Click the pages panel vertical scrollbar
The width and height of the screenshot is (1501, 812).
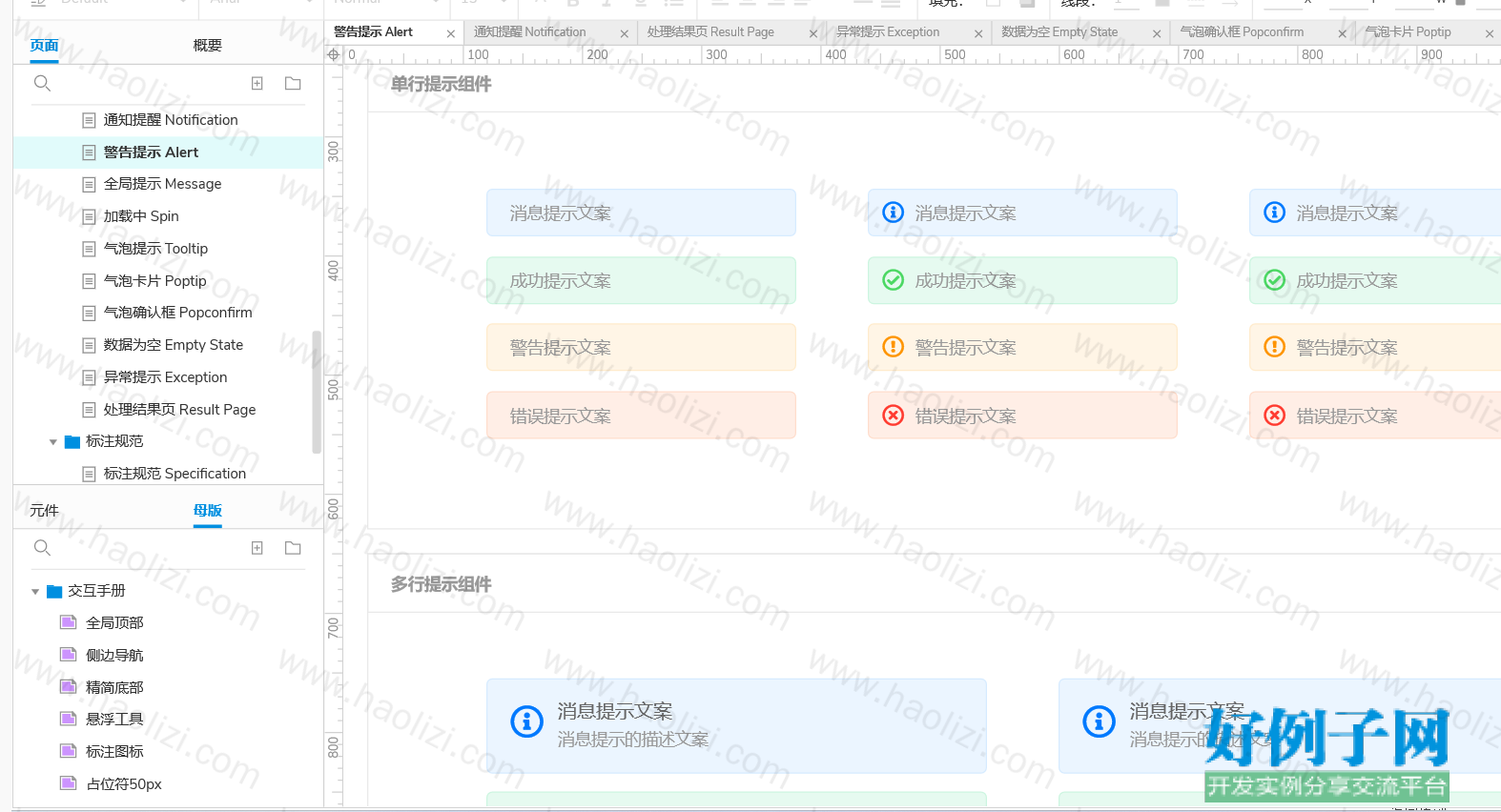click(317, 392)
